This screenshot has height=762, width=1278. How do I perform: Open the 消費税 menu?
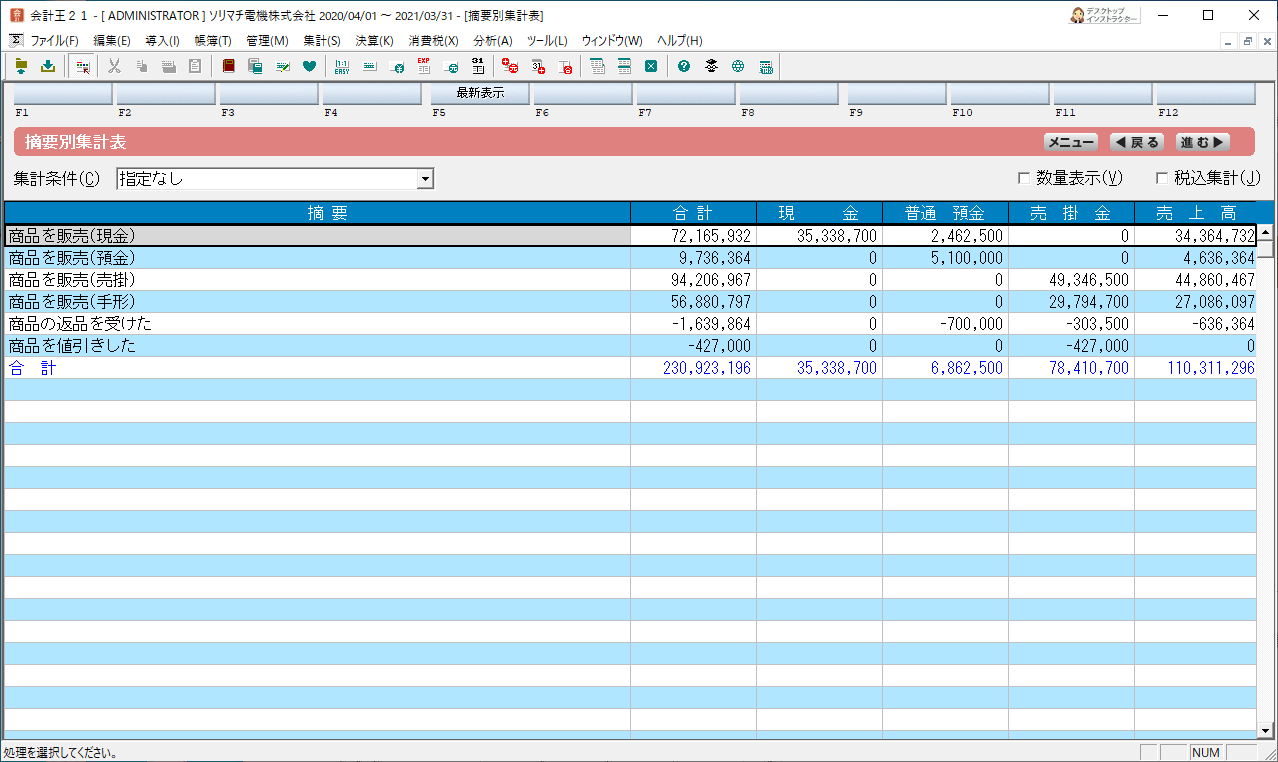pyautogui.click(x=433, y=41)
